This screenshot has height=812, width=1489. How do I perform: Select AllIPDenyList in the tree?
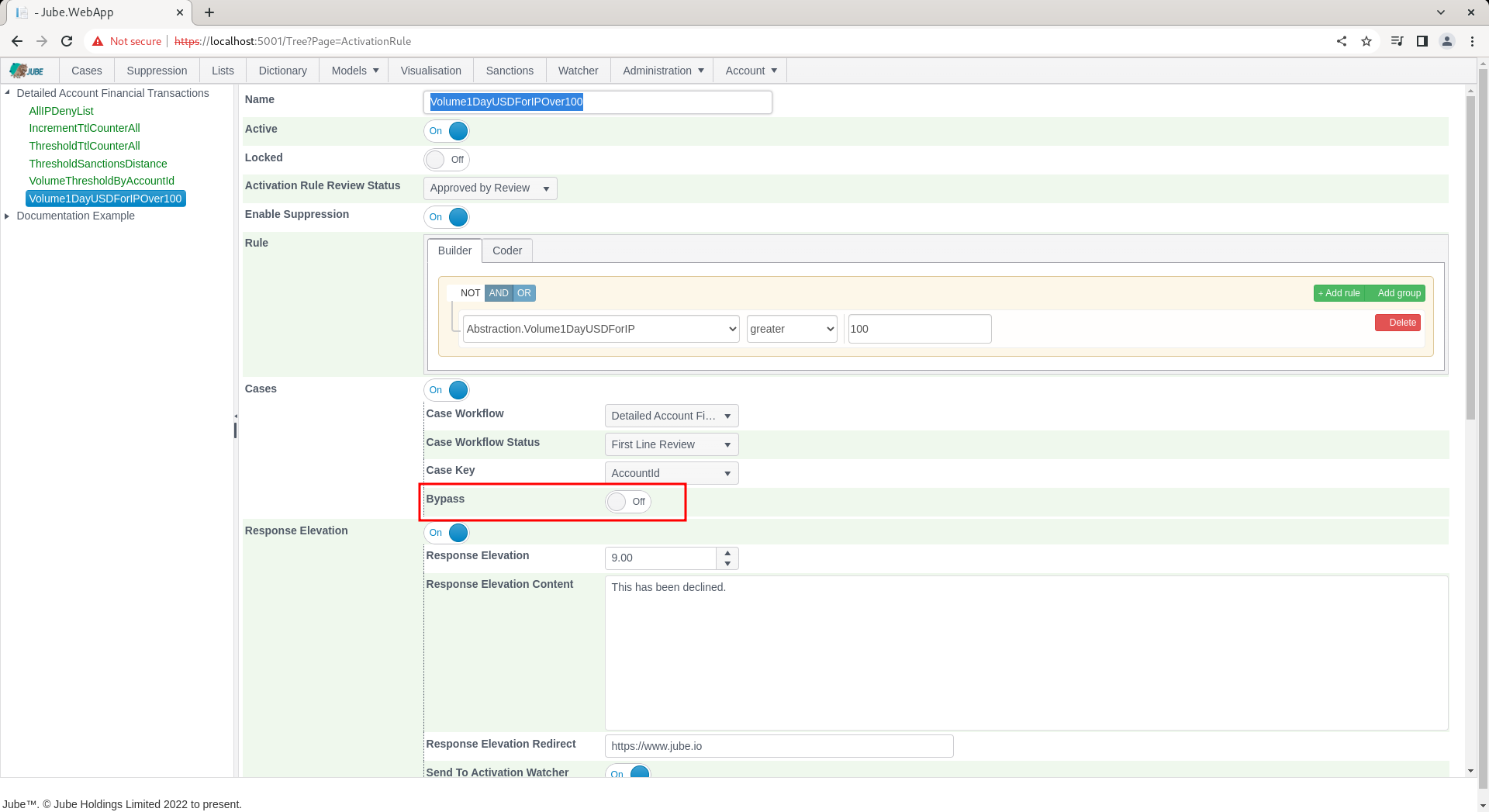pos(61,111)
